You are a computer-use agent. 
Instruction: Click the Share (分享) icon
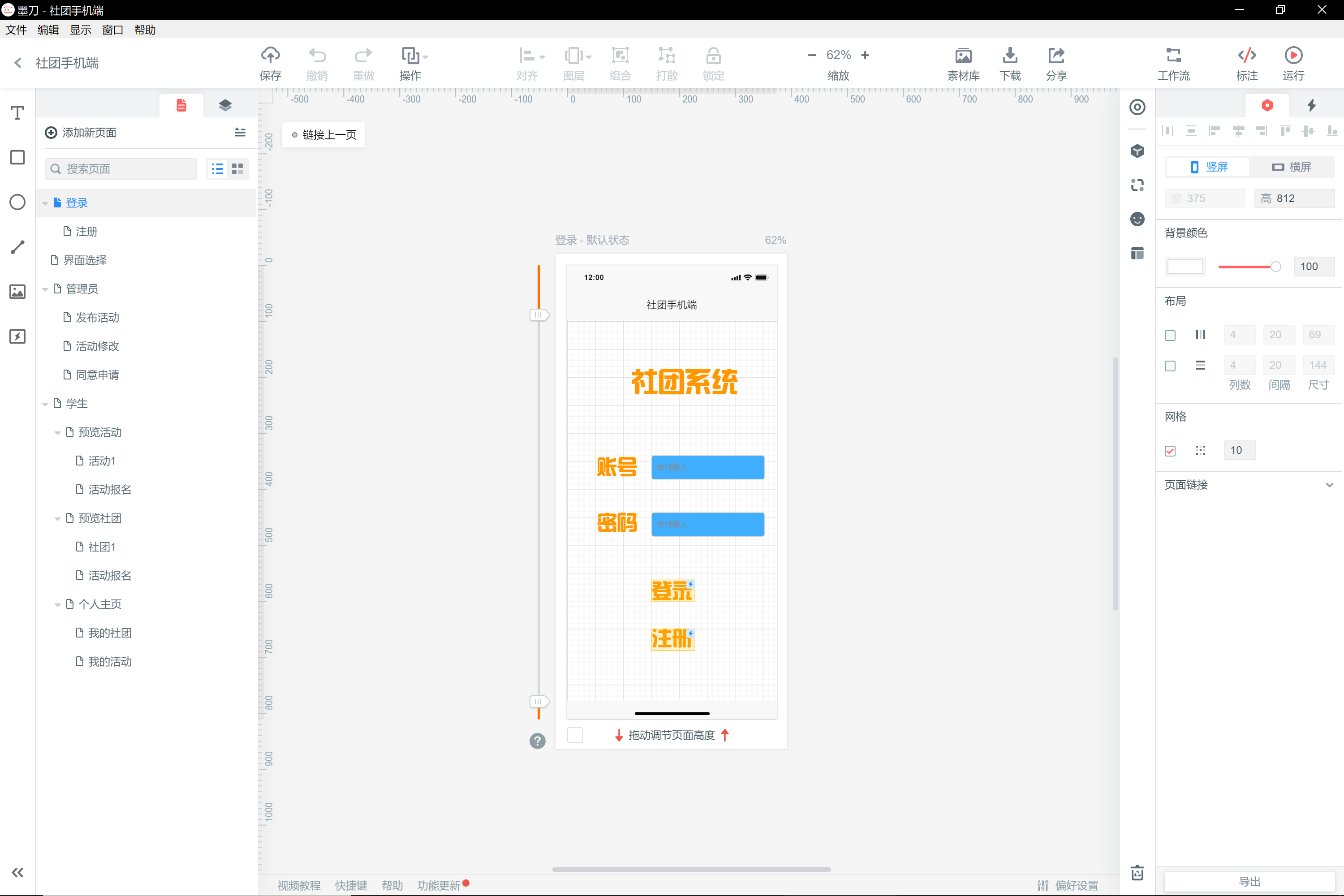tap(1056, 56)
